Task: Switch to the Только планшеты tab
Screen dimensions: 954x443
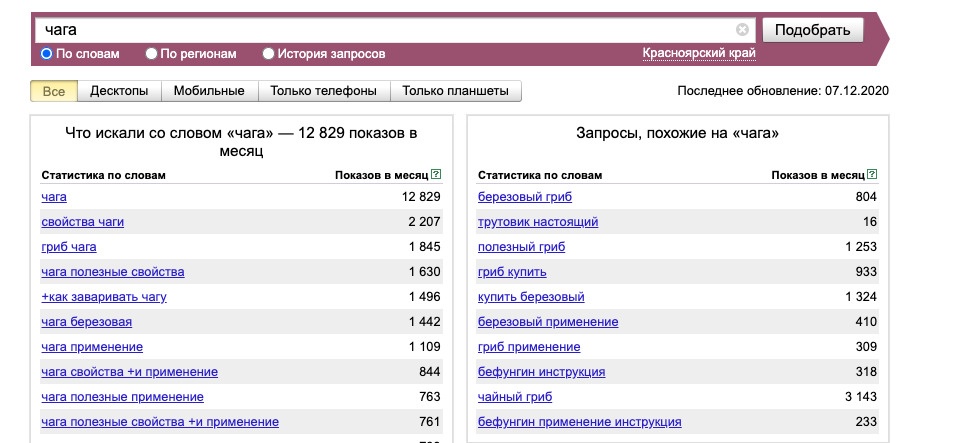Action: tap(455, 91)
